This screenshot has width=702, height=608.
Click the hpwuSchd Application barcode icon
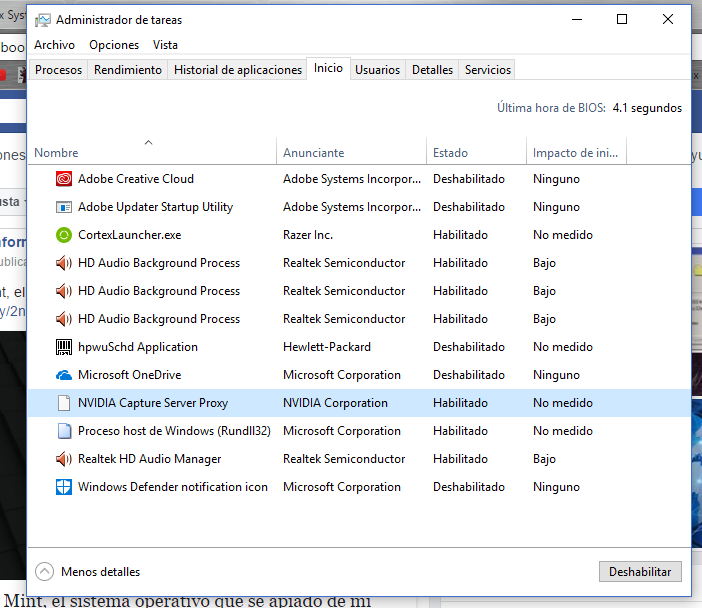click(x=64, y=347)
